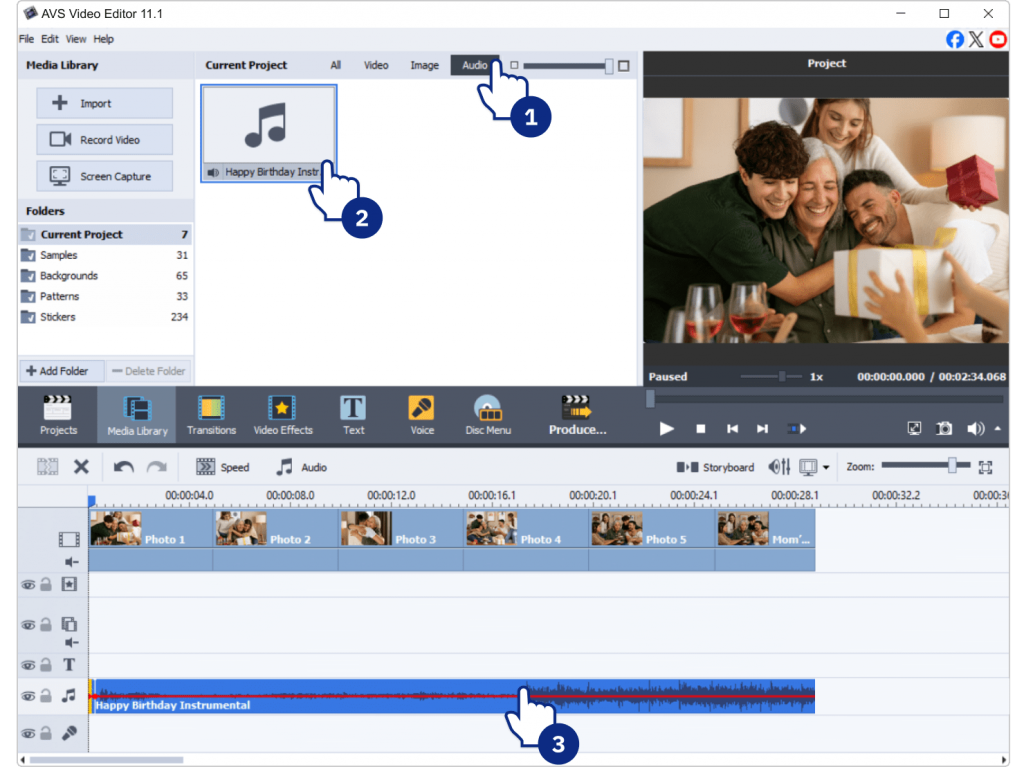Lock the video effects track
This screenshot has width=1024, height=767.
point(46,584)
